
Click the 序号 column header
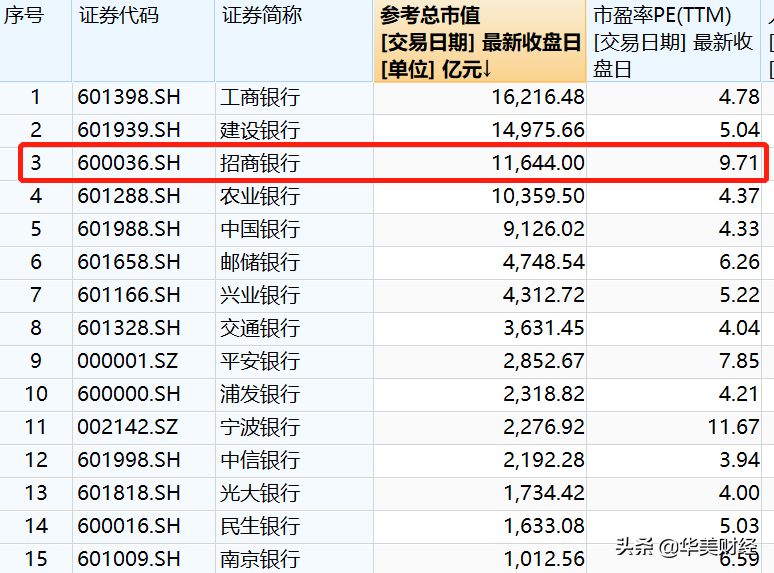click(36, 41)
